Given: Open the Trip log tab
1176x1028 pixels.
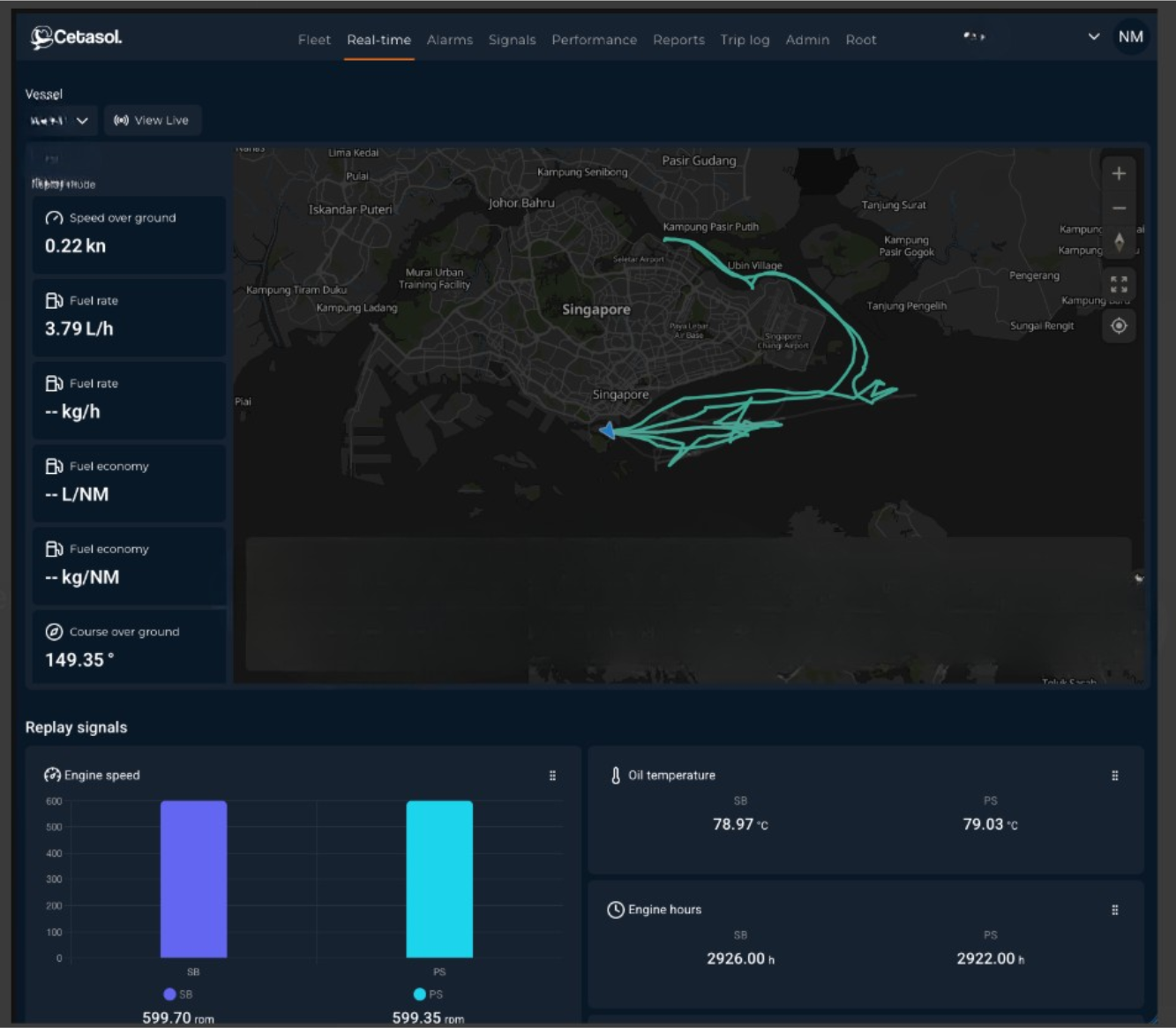Looking at the screenshot, I should pyautogui.click(x=745, y=40).
